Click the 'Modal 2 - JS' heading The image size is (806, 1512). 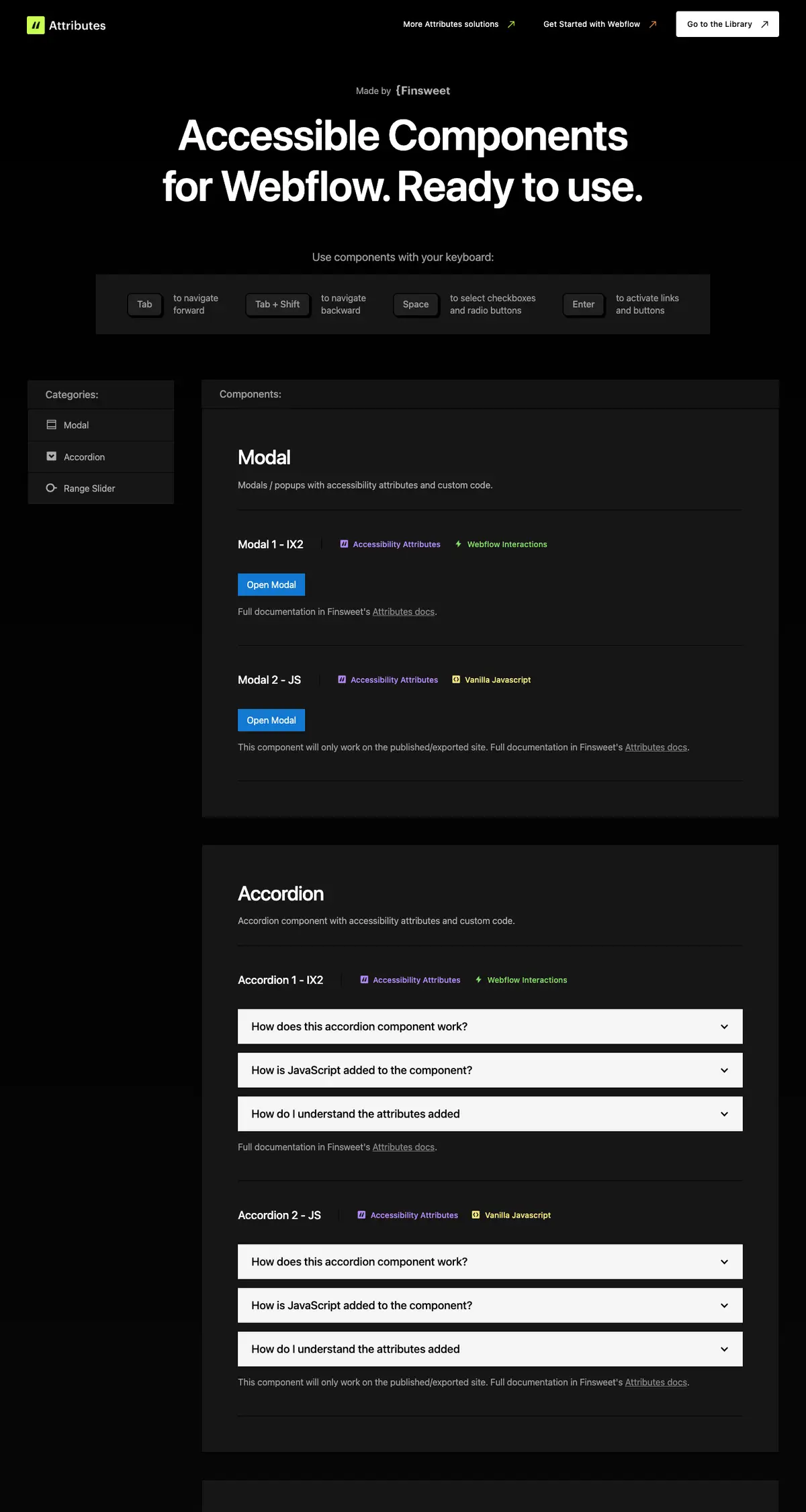coord(269,680)
